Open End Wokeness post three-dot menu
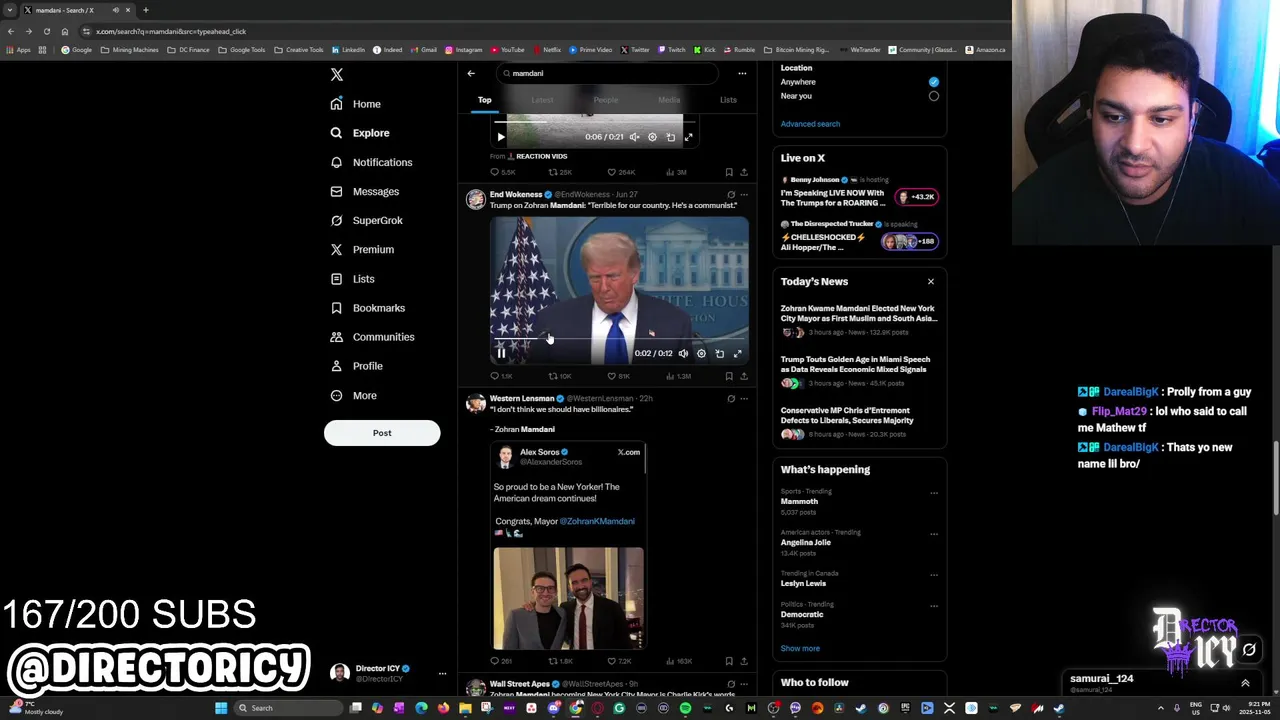Viewport: 1280px width, 720px height. [x=743, y=194]
